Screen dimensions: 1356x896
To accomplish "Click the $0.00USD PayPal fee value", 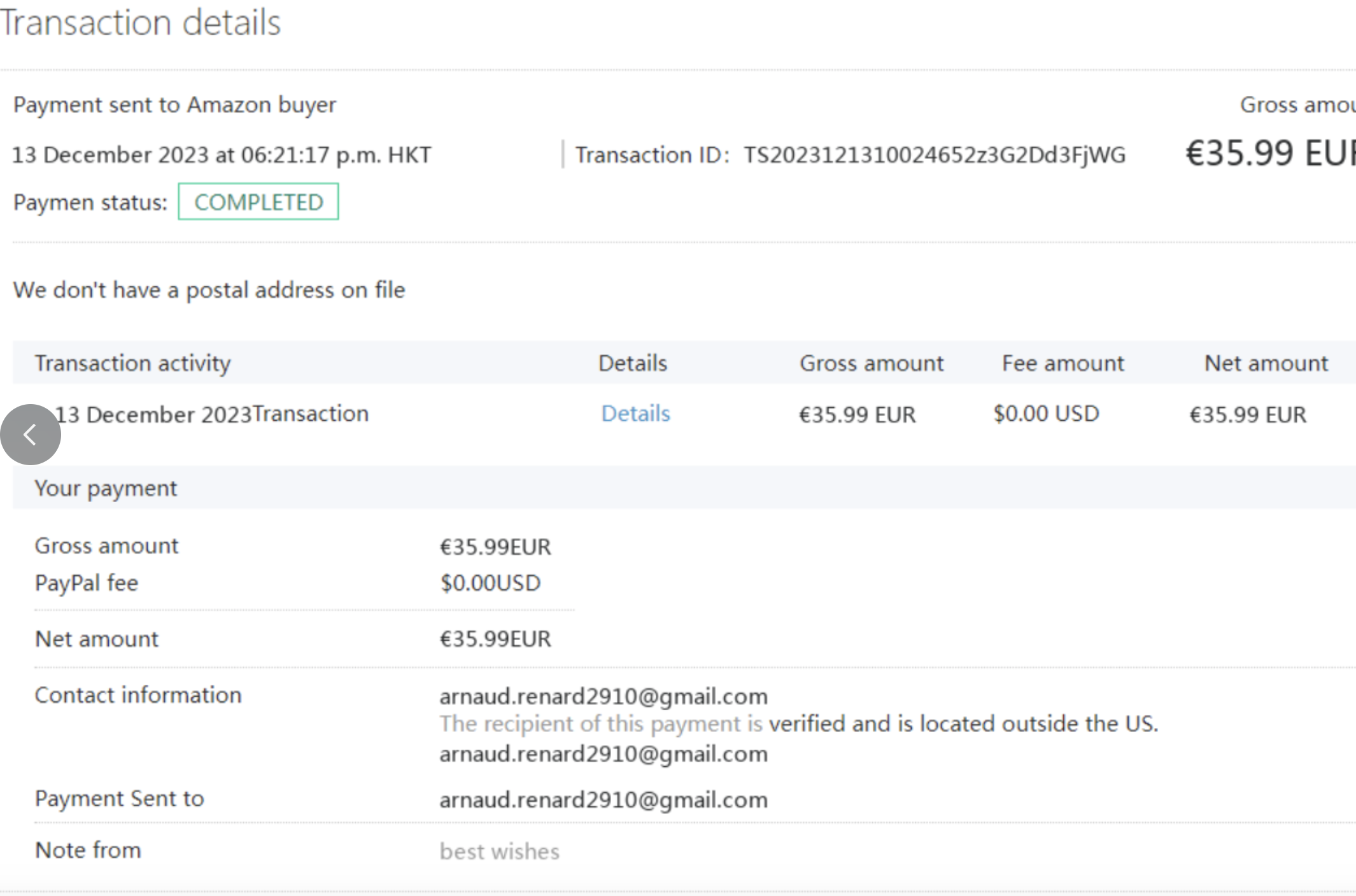I will (490, 583).
